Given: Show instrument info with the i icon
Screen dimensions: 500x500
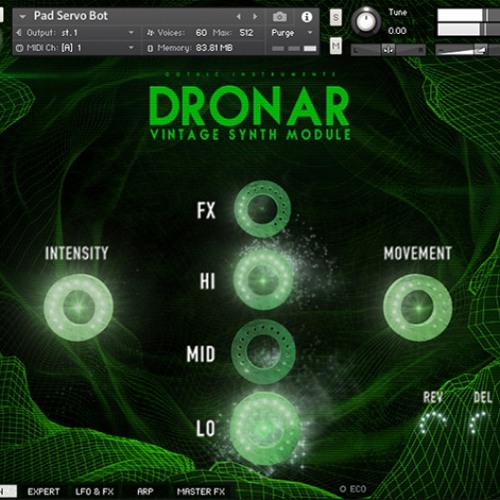Looking at the screenshot, I should coord(307,17).
